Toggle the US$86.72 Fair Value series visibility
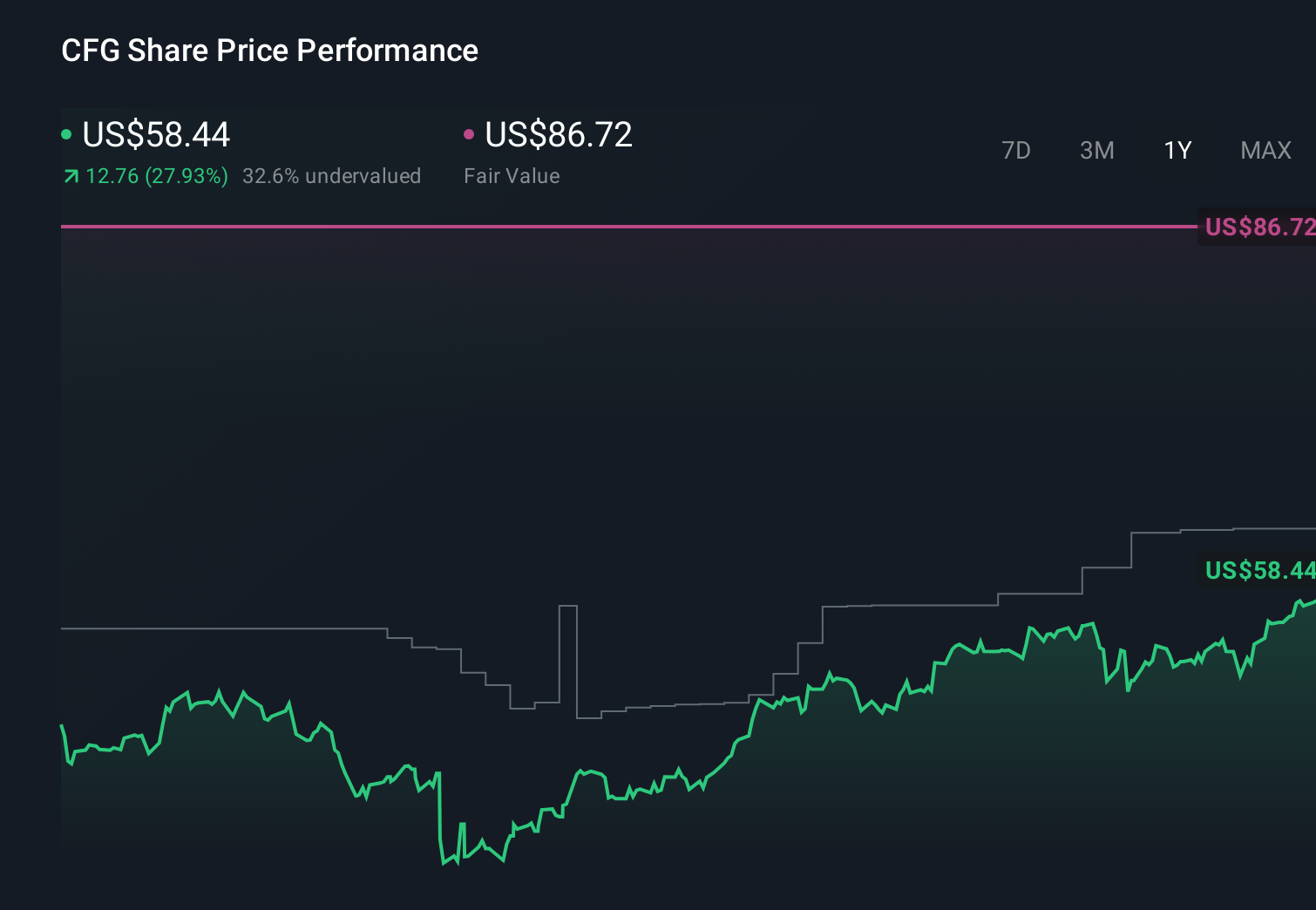 558,135
